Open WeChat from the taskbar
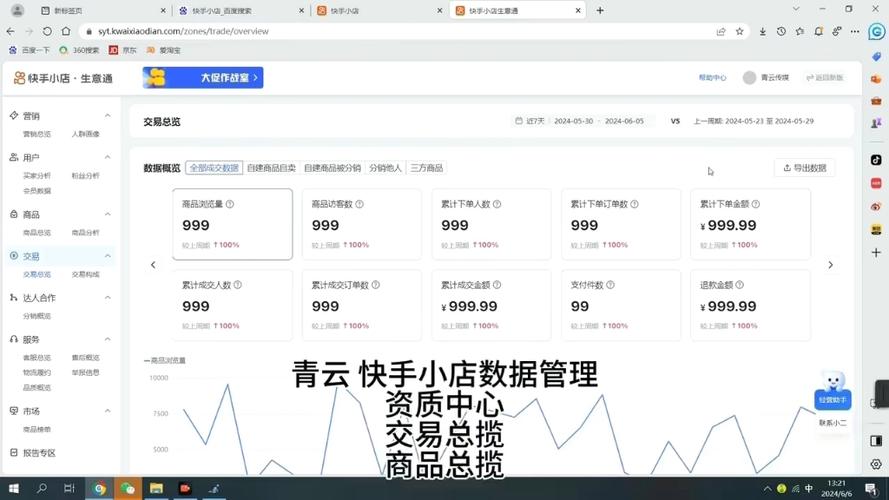The width and height of the screenshot is (889, 500). (x=128, y=488)
